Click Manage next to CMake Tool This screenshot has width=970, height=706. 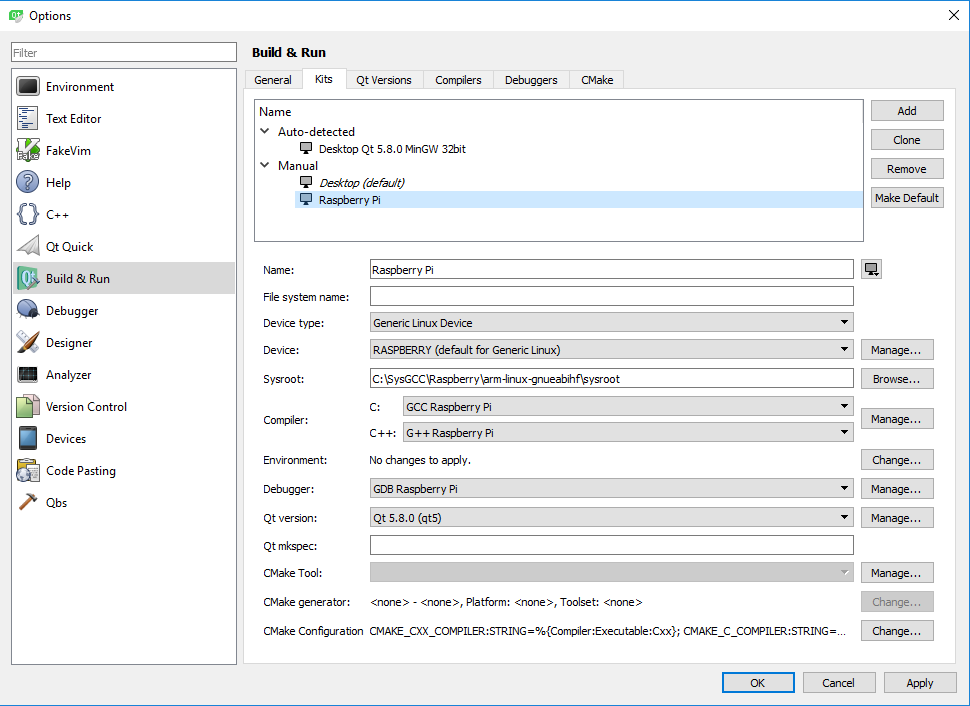click(896, 572)
